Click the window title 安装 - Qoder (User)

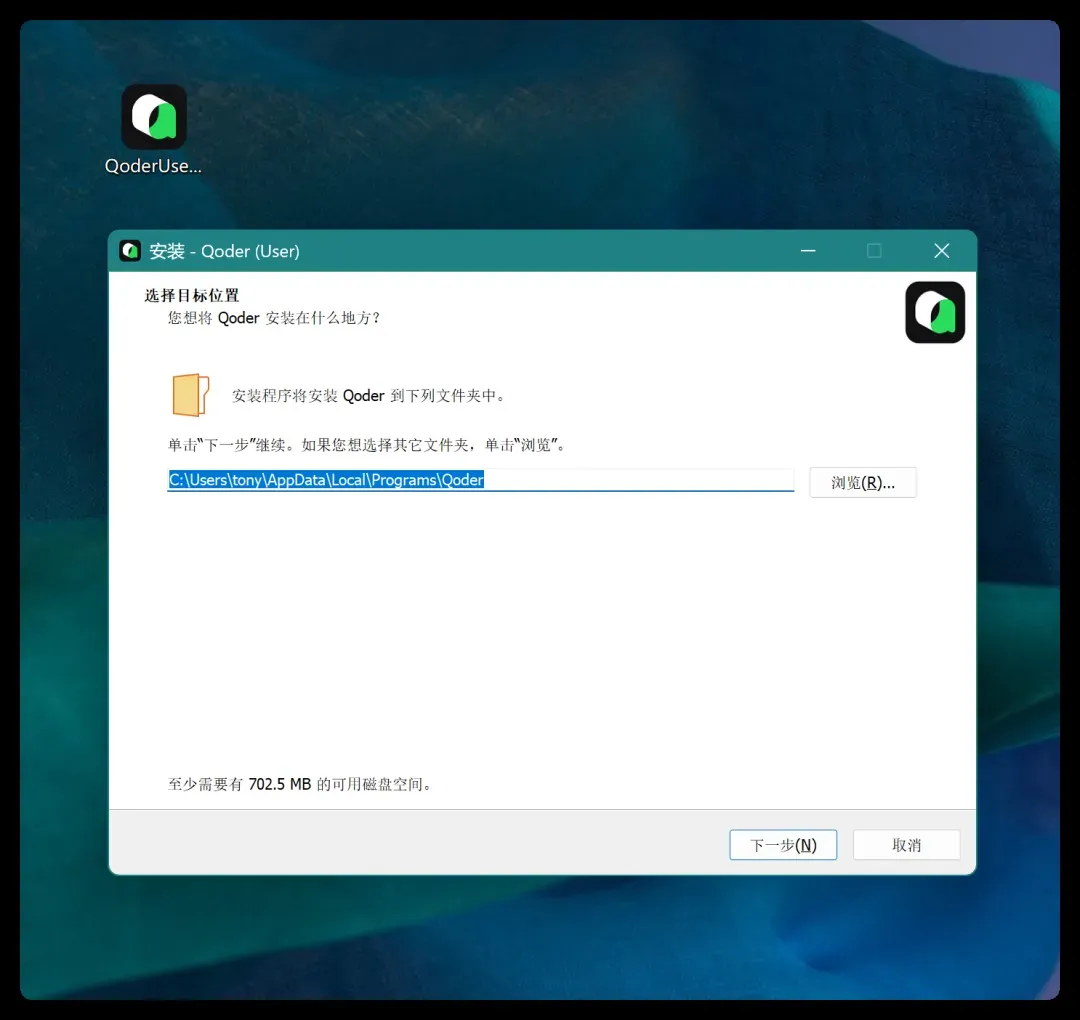225,251
